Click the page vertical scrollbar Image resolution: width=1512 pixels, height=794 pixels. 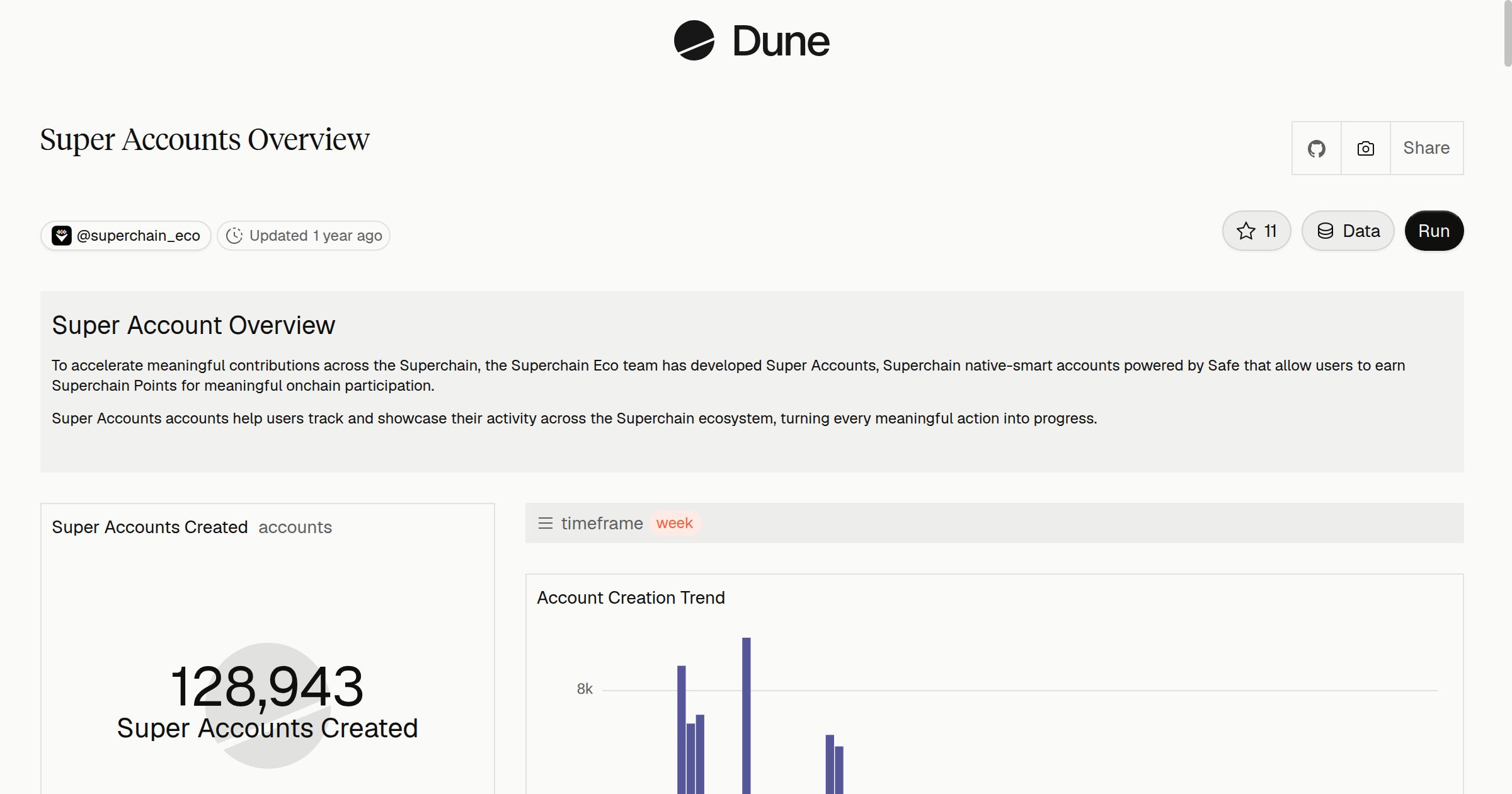click(x=1507, y=33)
